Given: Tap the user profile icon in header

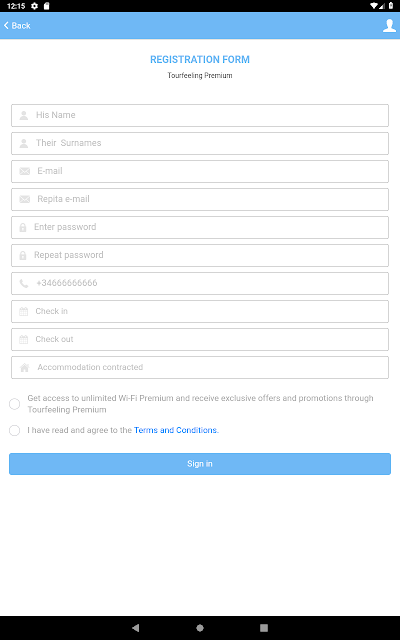Looking at the screenshot, I should (389, 25).
